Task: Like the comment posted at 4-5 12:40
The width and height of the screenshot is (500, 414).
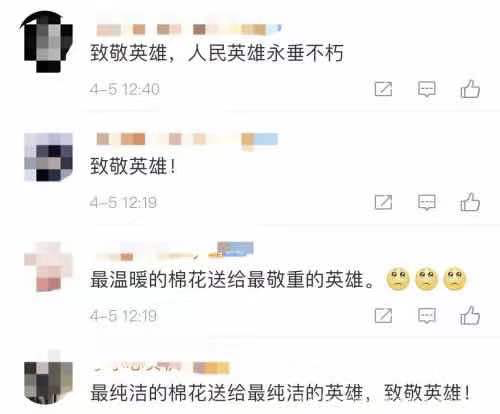Action: pyautogui.click(x=470, y=89)
